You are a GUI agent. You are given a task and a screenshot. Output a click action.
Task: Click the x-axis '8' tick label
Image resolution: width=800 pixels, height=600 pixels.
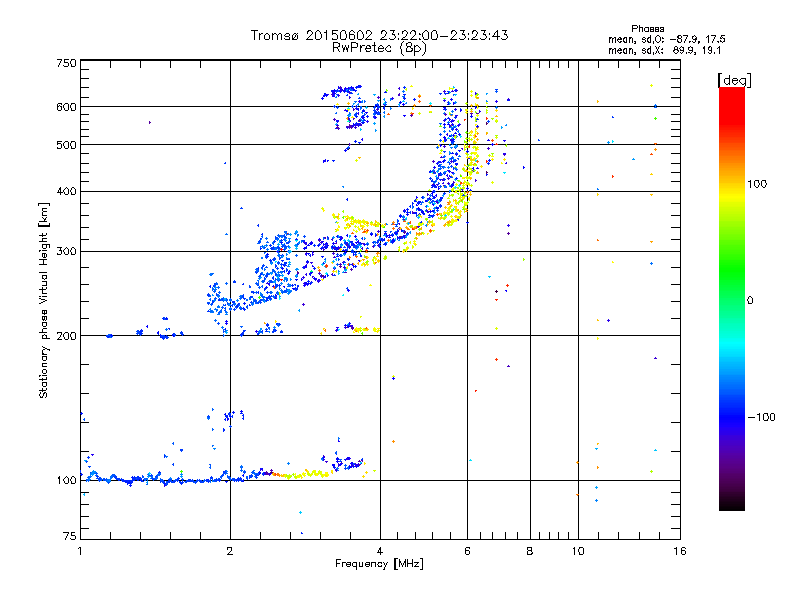[x=530, y=551]
